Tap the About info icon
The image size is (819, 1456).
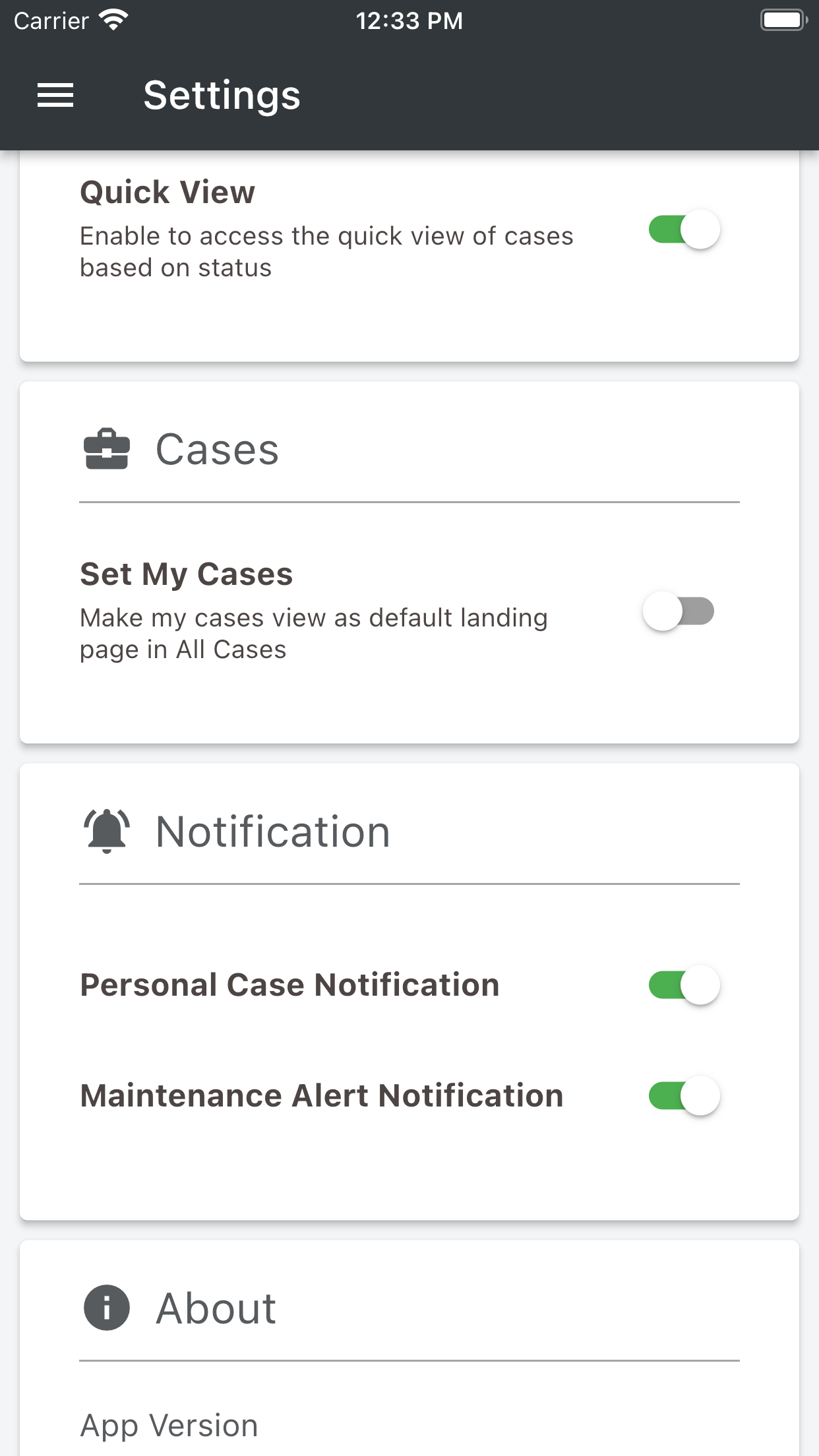106,1308
